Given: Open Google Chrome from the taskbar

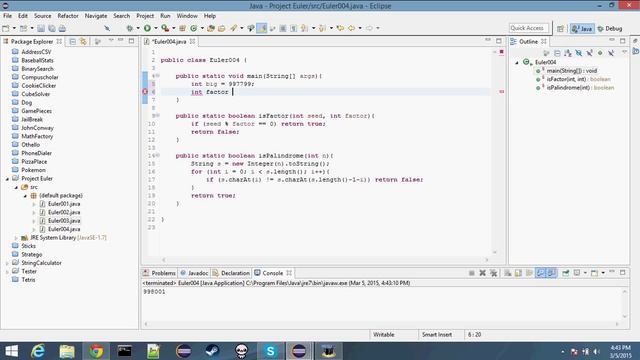Looking at the screenshot, I should click(96, 351).
